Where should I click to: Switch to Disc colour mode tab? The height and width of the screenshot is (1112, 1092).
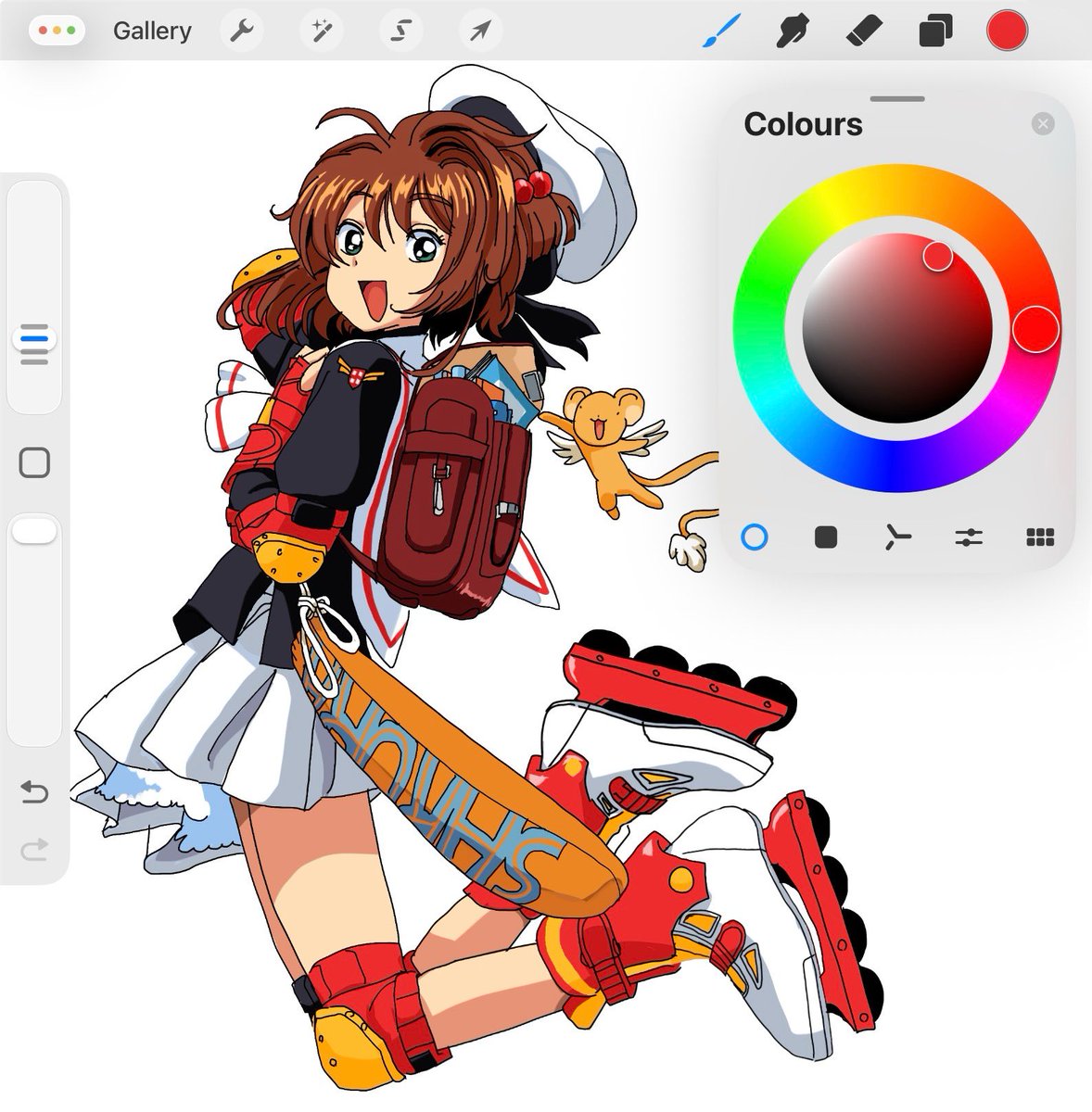tap(755, 537)
